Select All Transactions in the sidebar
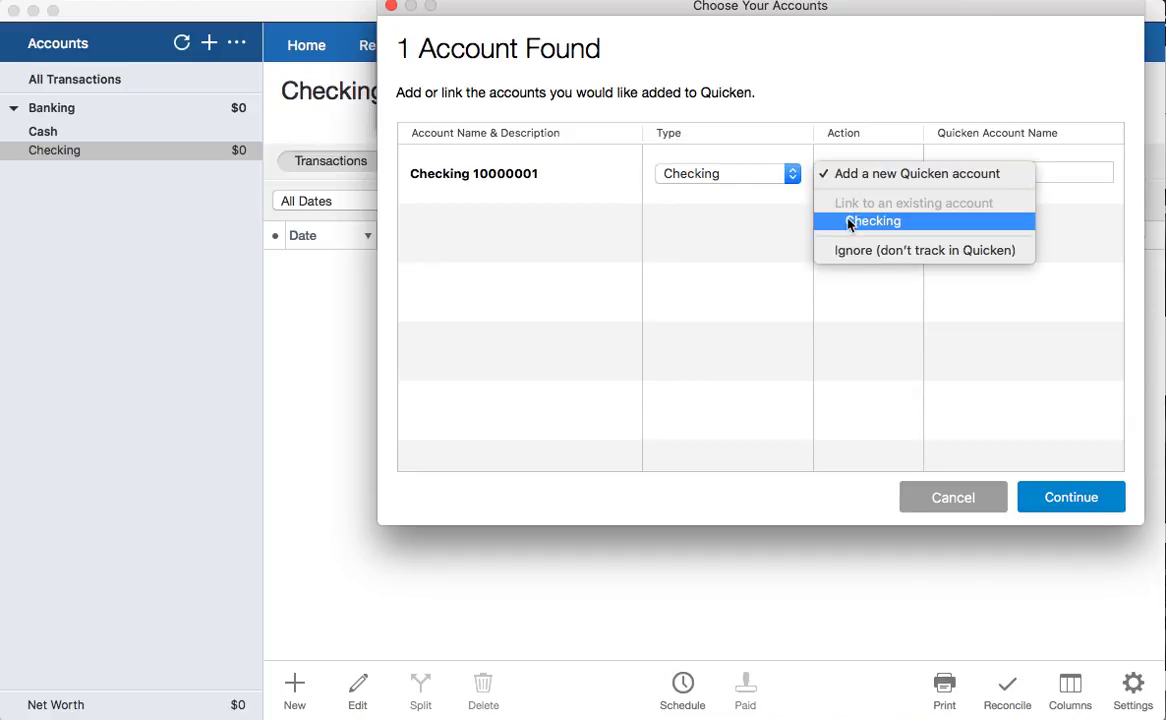This screenshot has height=720, width=1166. point(74,79)
